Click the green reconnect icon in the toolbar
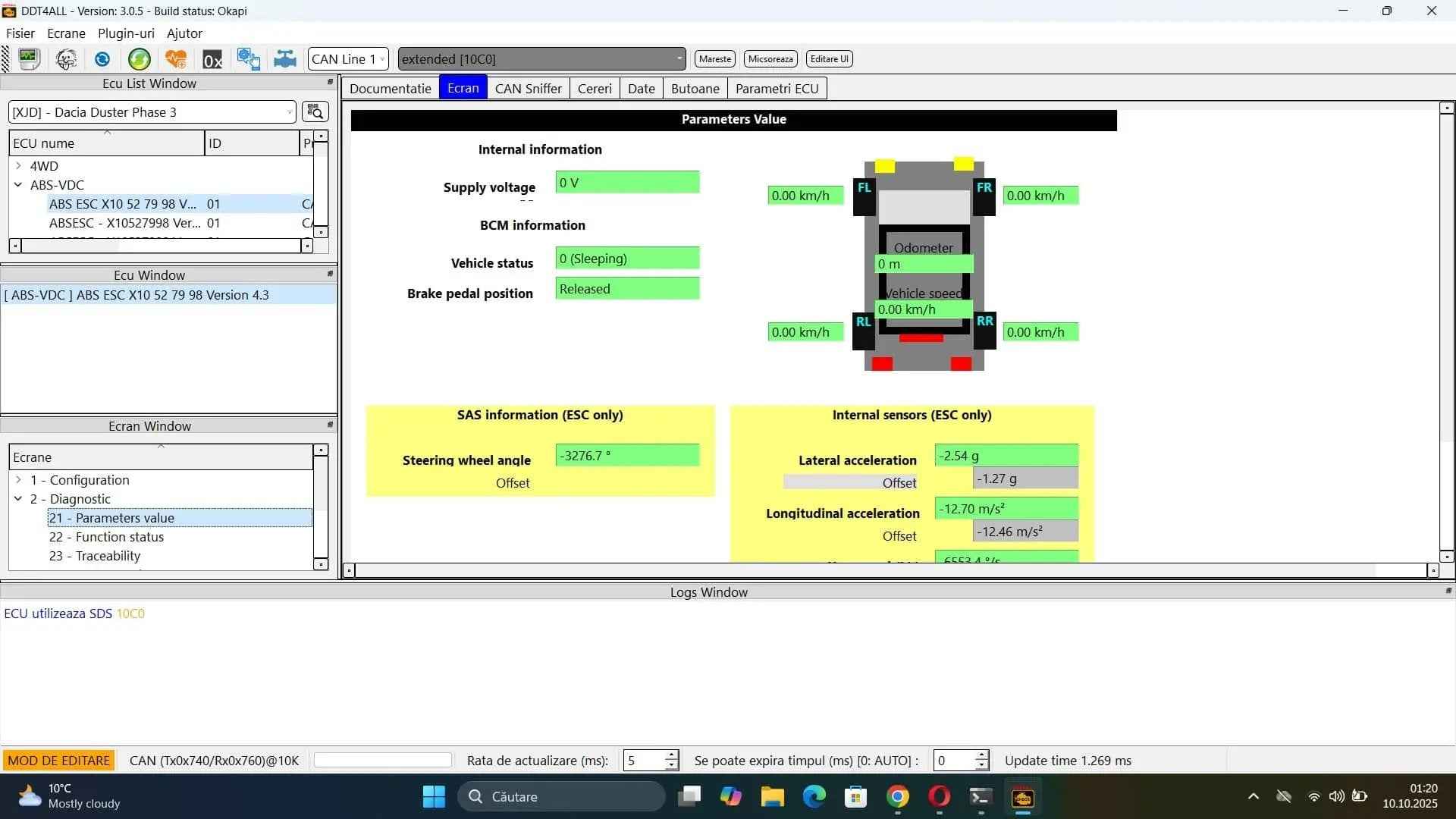The image size is (1456, 819). pyautogui.click(x=139, y=58)
